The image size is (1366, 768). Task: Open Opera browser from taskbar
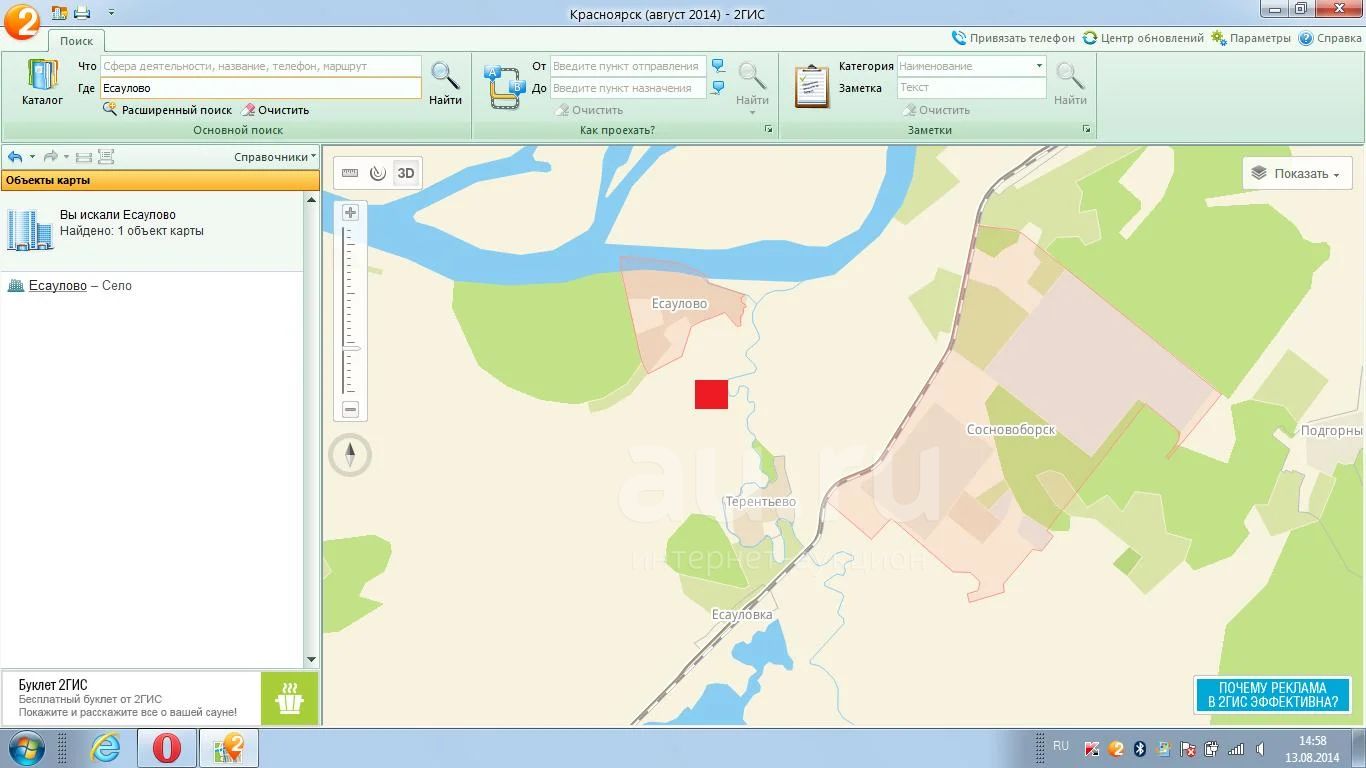pyautogui.click(x=166, y=748)
